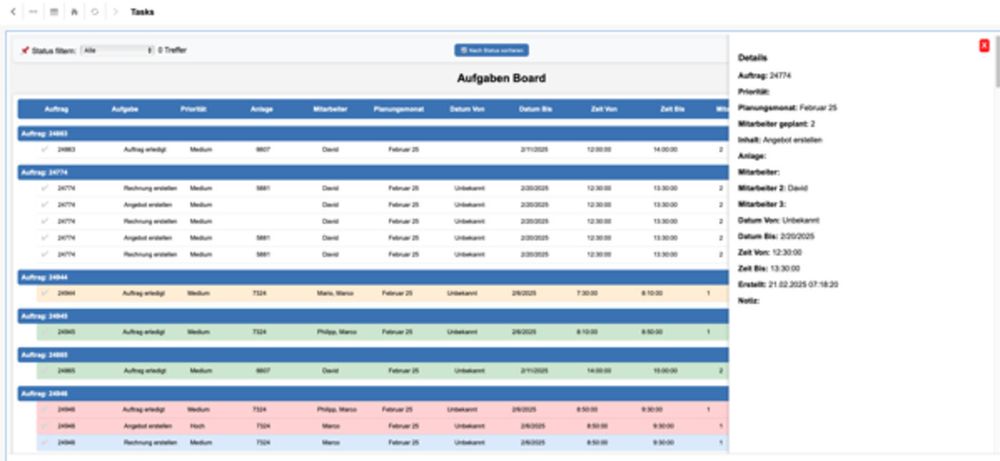Select 'Auftrag: 24774' line in Details panel
Viewport: 1000px width, 461px height.
point(765,75)
